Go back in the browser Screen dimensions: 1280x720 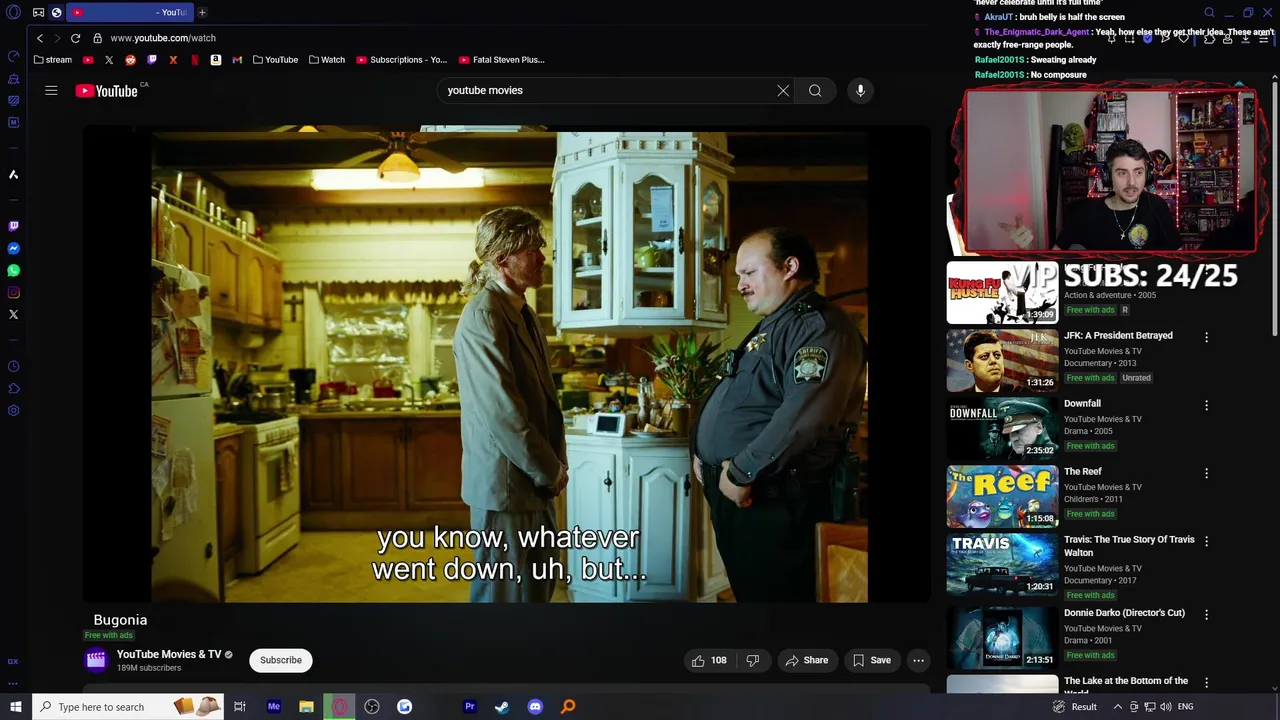40,38
